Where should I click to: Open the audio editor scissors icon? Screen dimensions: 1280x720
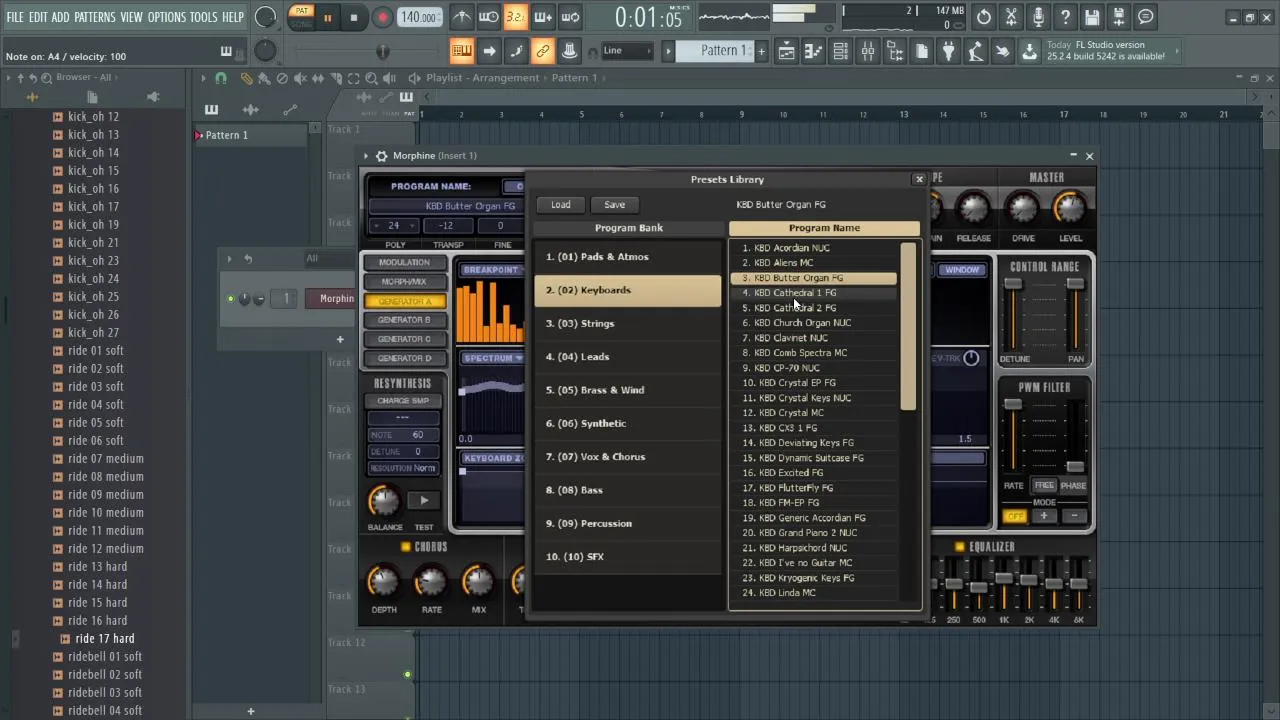(x=1011, y=17)
